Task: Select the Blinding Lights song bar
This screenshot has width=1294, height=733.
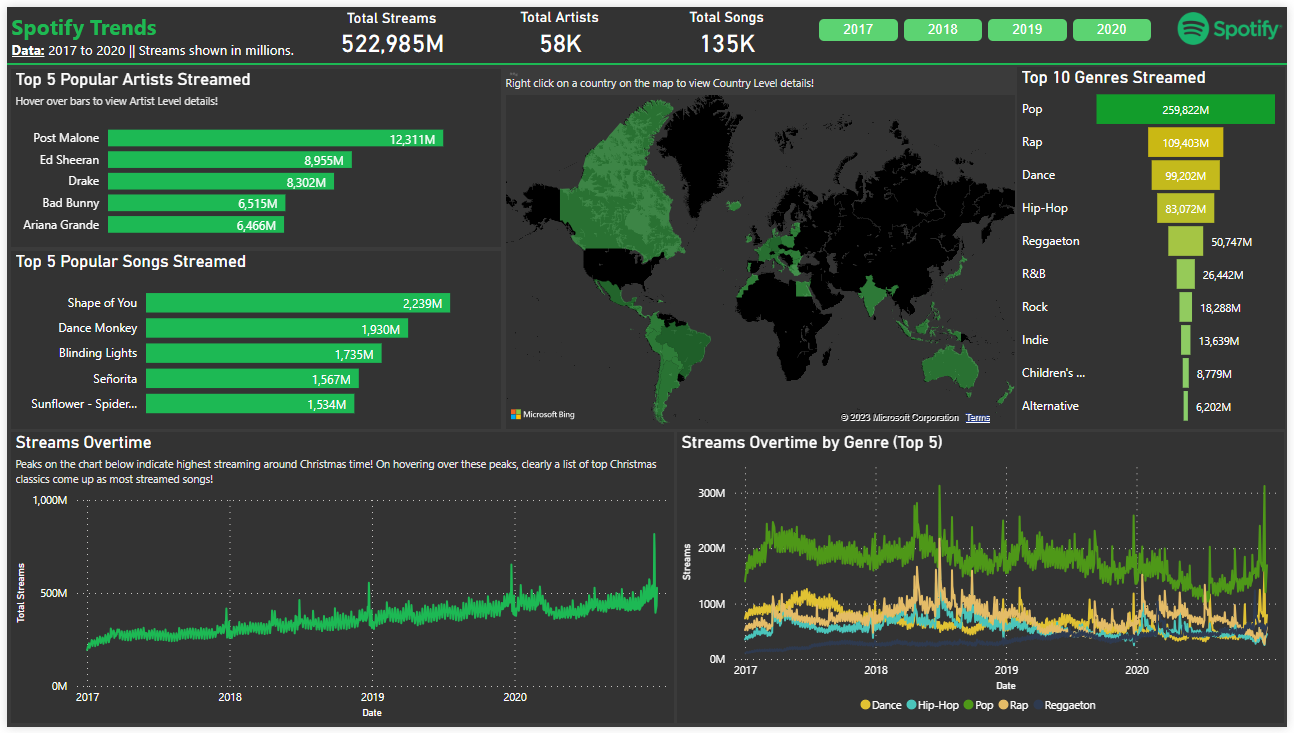Action: [264, 353]
